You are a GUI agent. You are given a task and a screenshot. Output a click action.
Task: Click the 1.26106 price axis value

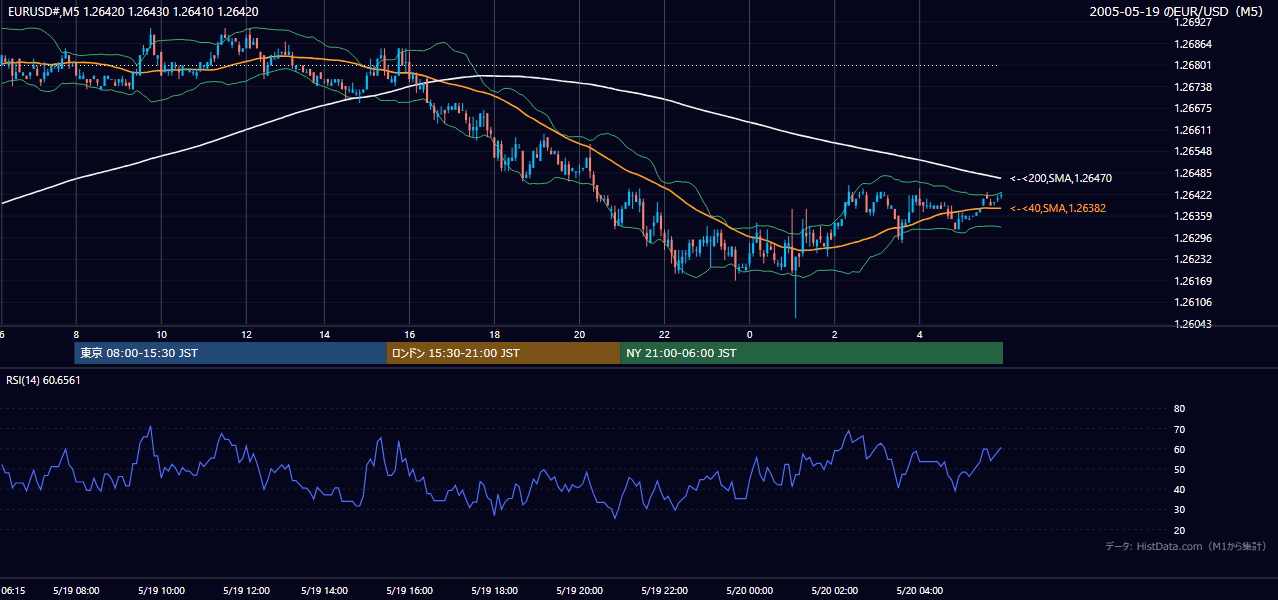point(1193,302)
